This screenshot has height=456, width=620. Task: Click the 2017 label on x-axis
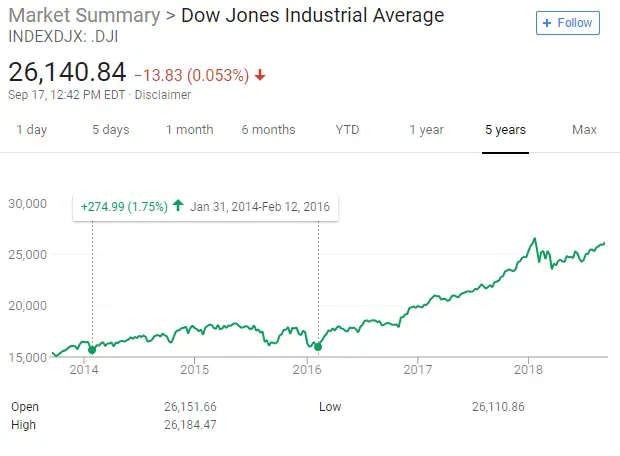tap(417, 370)
